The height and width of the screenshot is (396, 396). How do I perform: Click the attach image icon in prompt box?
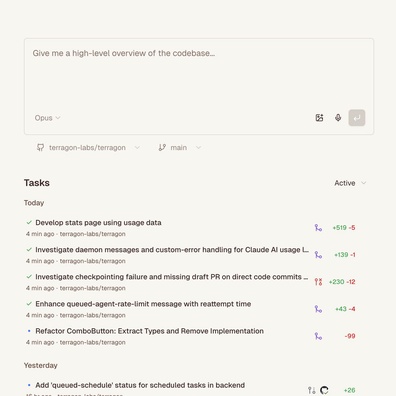click(x=319, y=118)
